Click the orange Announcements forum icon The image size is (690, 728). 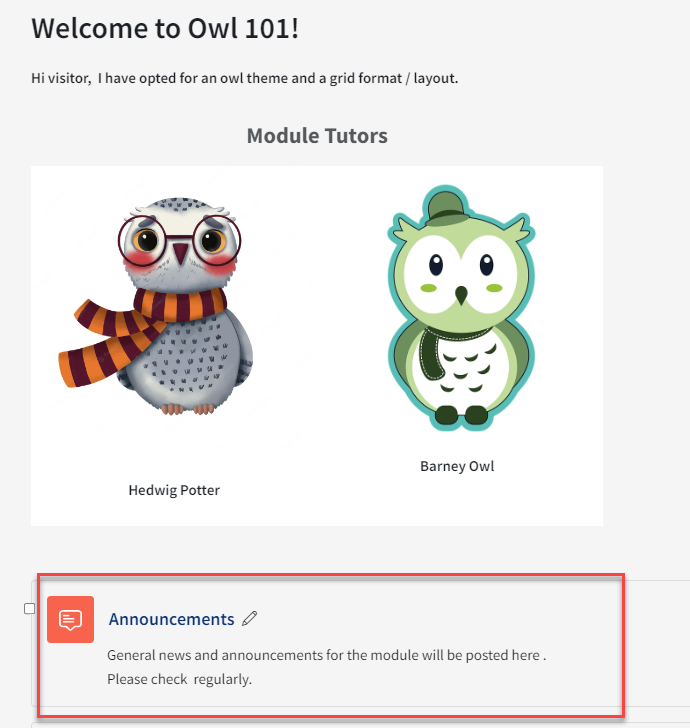tap(71, 619)
